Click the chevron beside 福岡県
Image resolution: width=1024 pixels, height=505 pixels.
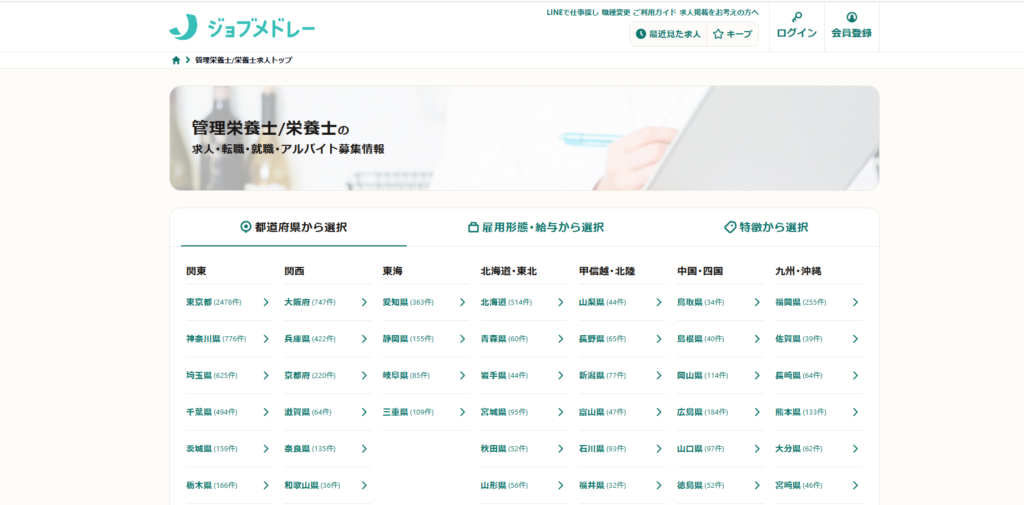[856, 302]
